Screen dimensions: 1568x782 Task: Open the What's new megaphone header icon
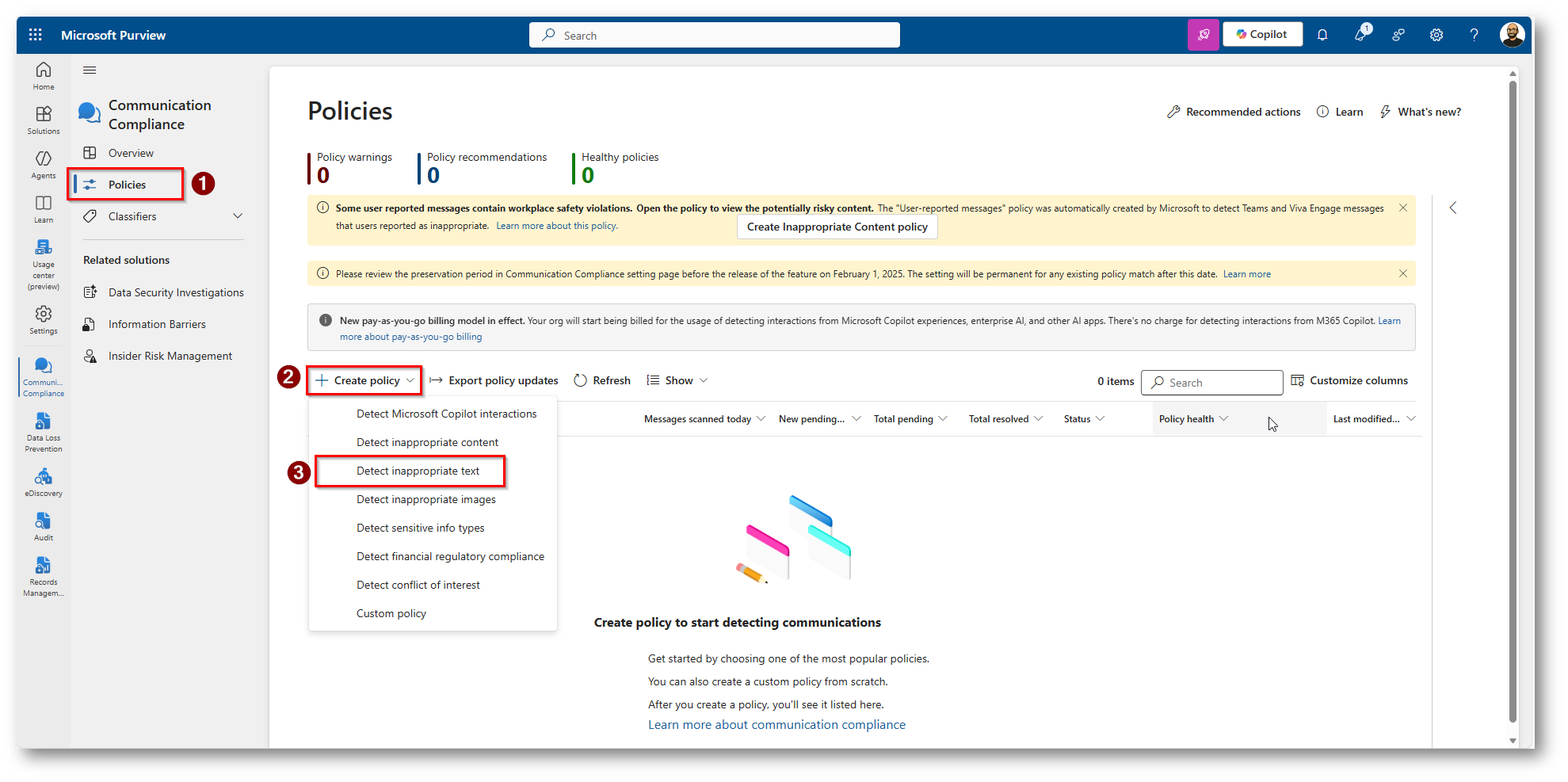[1361, 34]
